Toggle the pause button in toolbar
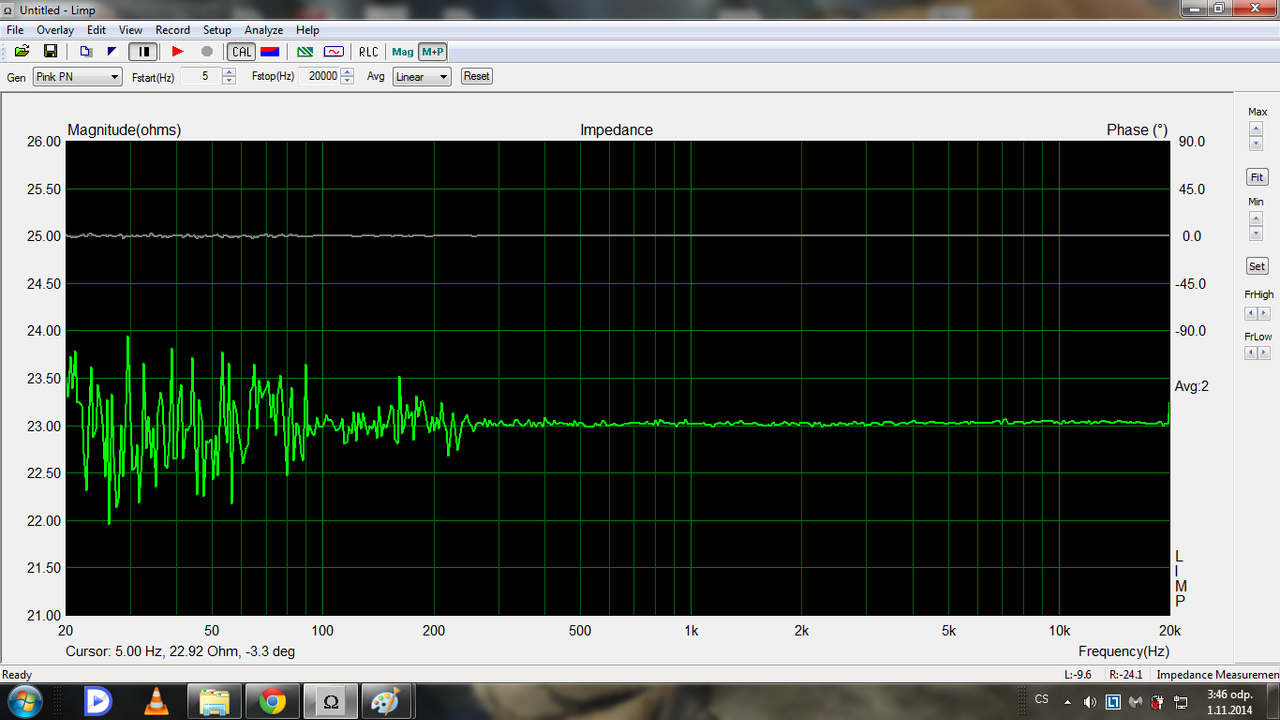This screenshot has width=1280, height=720. [143, 51]
